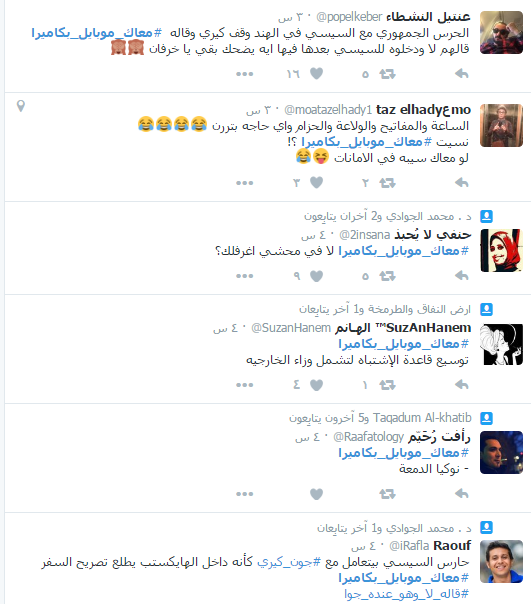Open more options on Raafatology tweet
Screen dimensions: 531x604
(245, 494)
